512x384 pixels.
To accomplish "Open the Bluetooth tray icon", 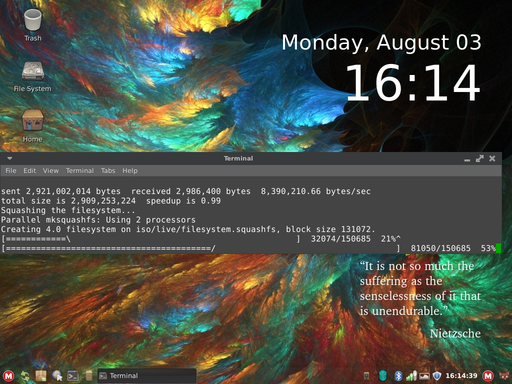I will (x=398, y=376).
